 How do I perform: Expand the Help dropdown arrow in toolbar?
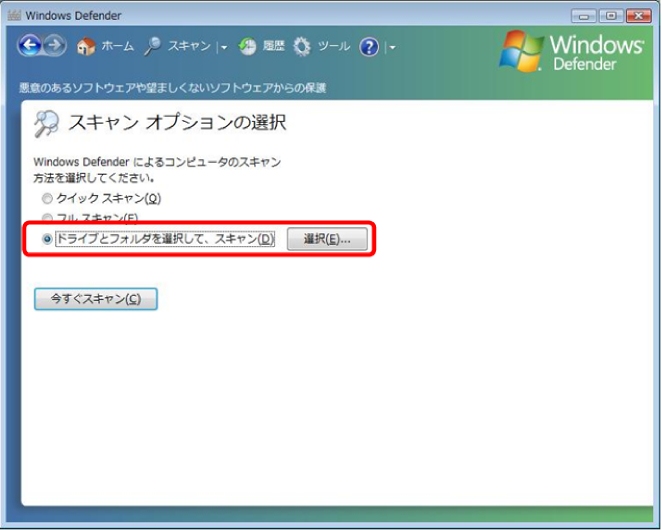(392, 48)
